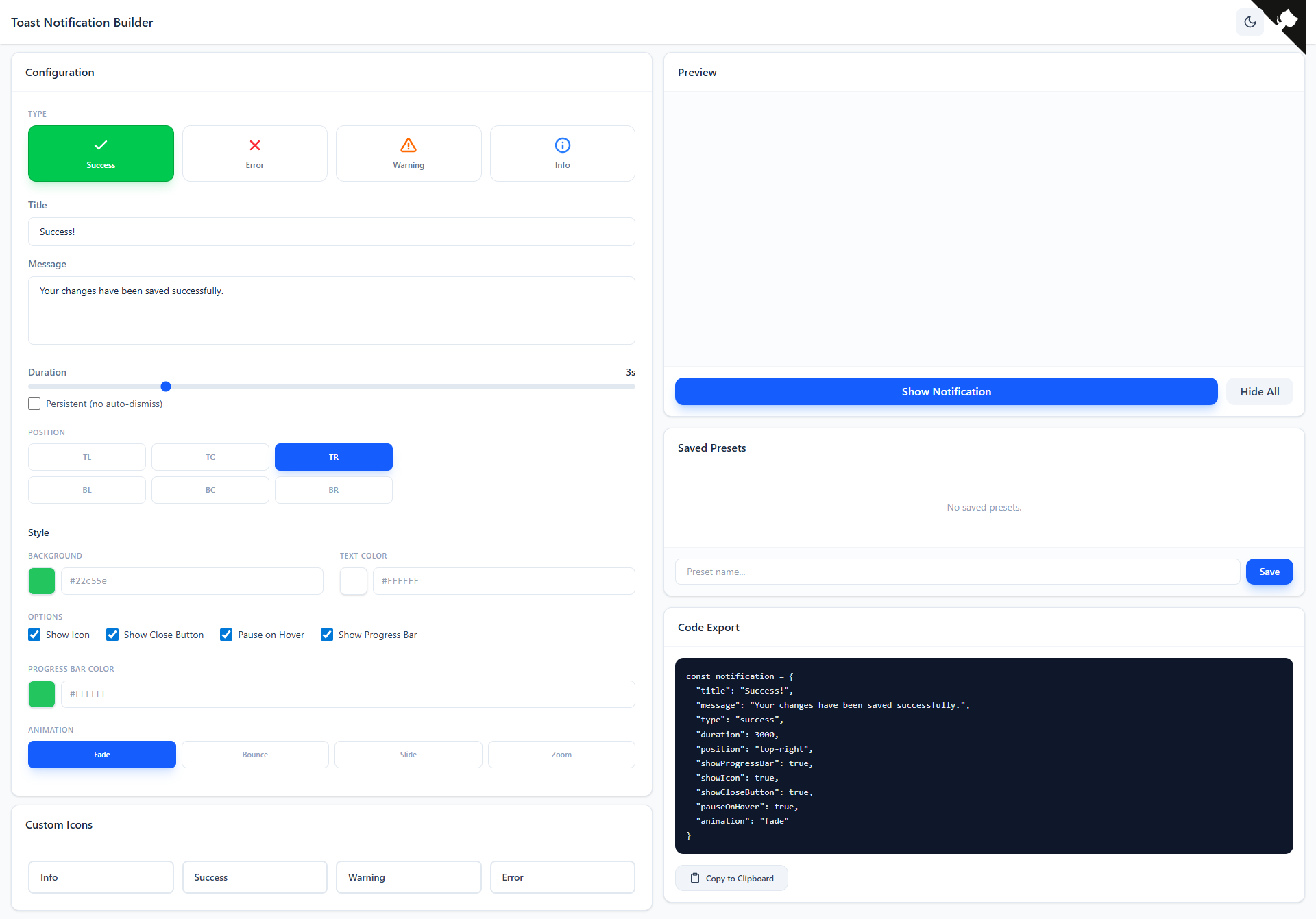Viewport: 1316px width, 919px height.
Task: Toggle dark mode moon icon
Action: [x=1250, y=22]
